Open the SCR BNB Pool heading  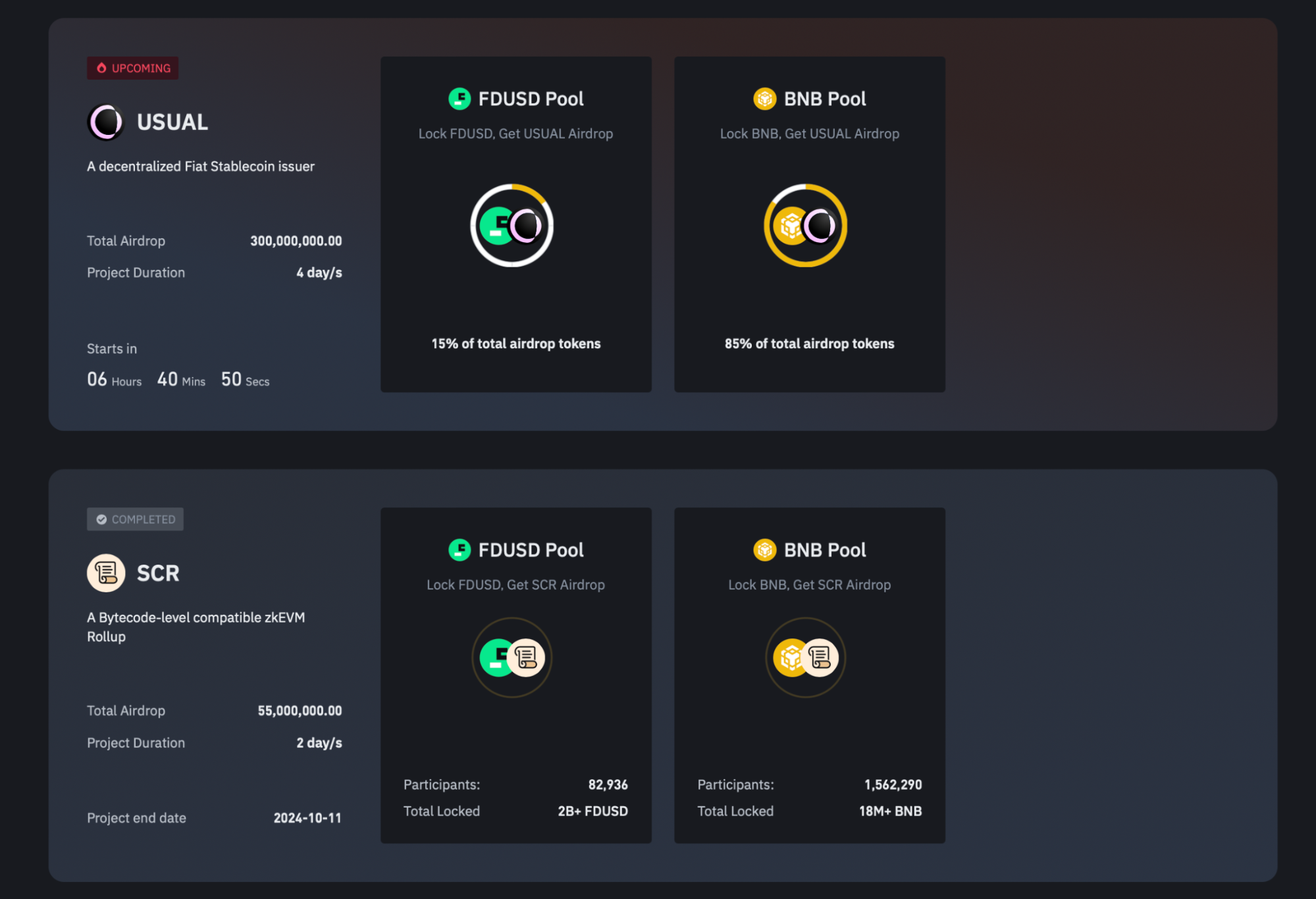825,550
